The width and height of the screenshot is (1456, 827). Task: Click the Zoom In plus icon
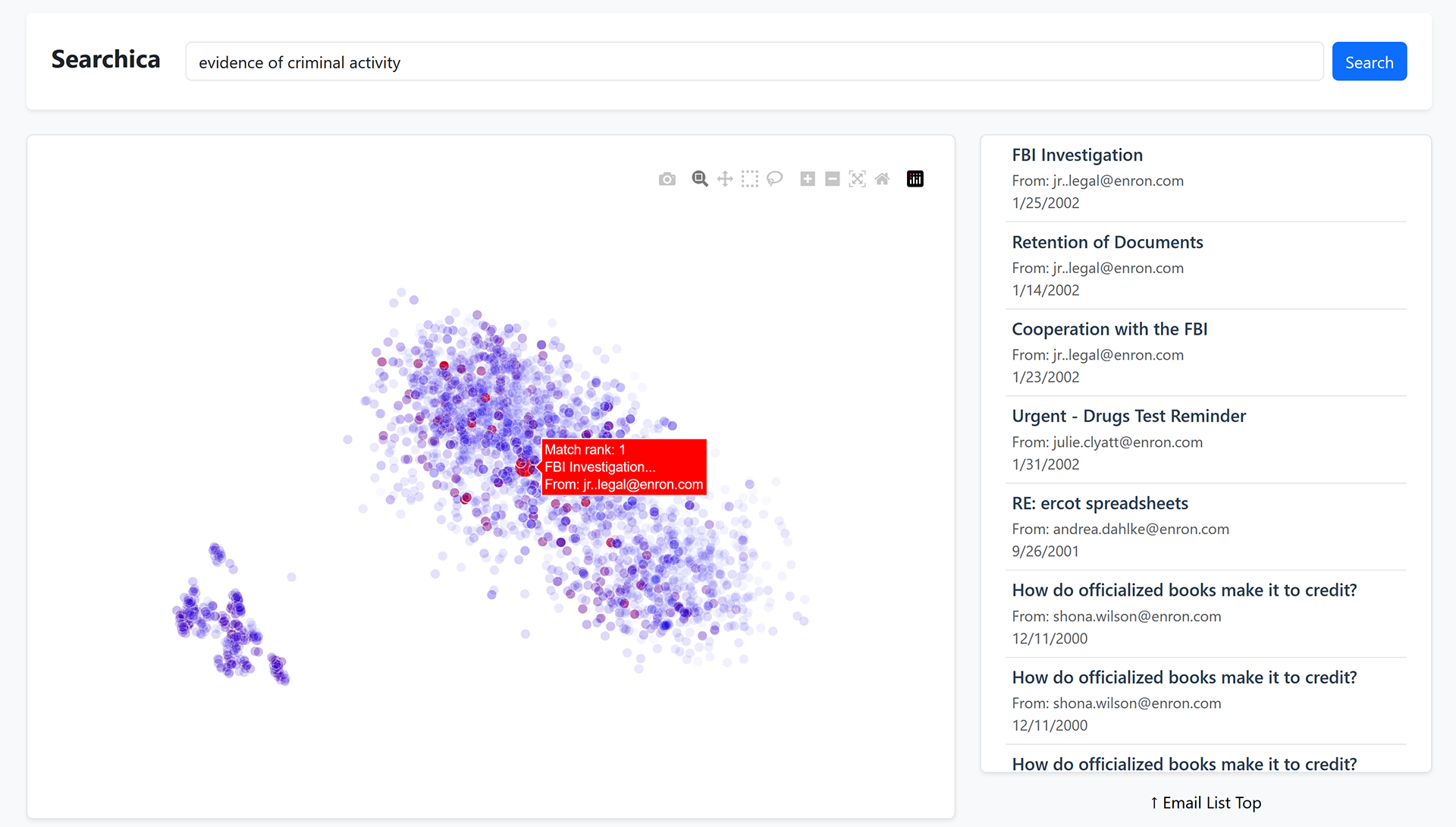point(808,179)
